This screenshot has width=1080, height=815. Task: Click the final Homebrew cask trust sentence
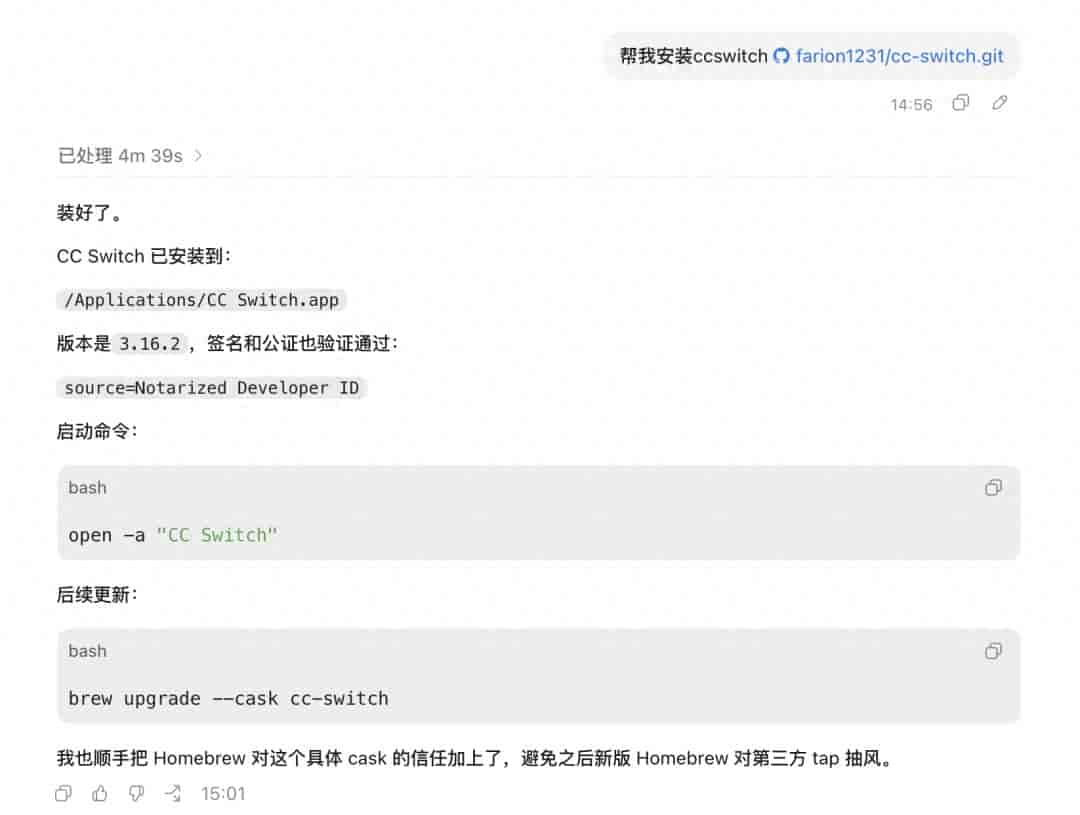coord(476,759)
